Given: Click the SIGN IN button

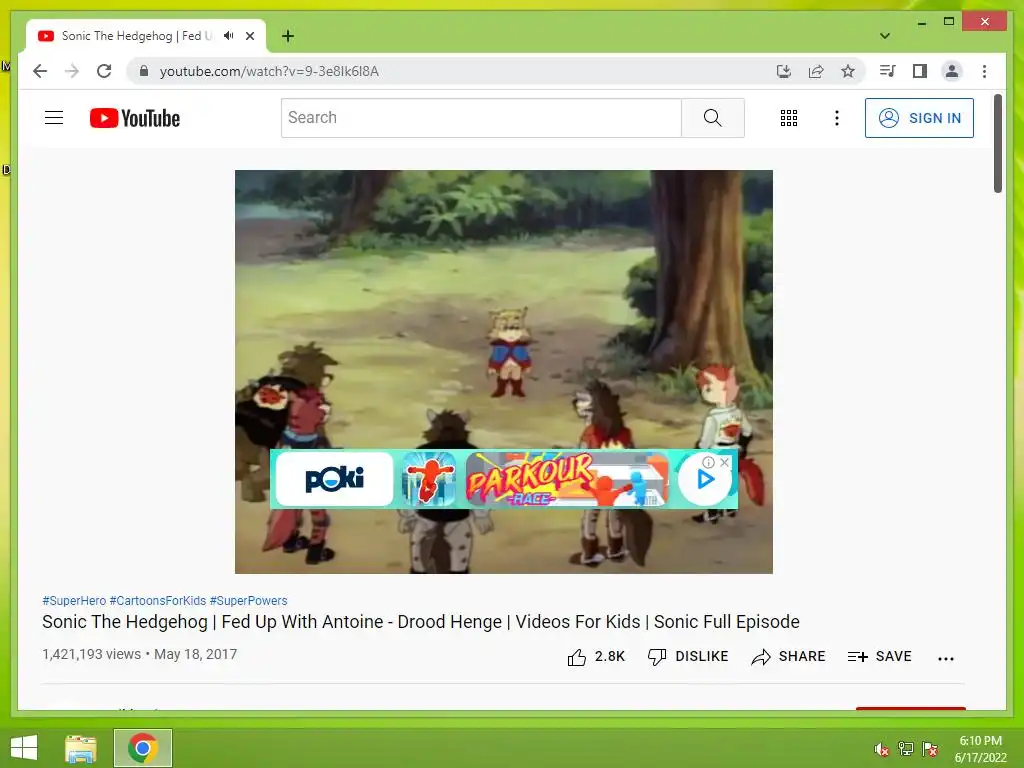Looking at the screenshot, I should [919, 118].
